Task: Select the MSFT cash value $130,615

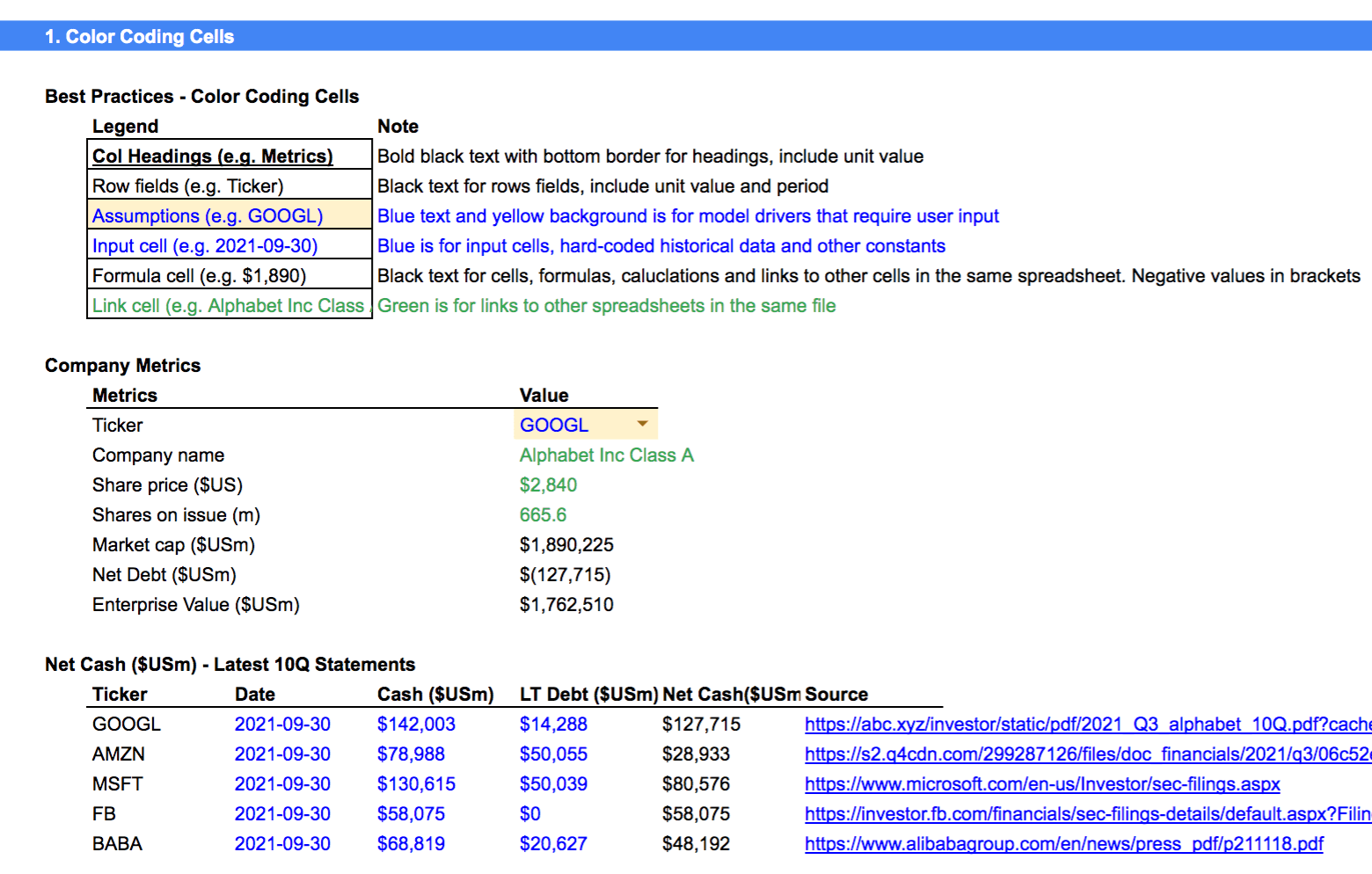Action: point(416,784)
